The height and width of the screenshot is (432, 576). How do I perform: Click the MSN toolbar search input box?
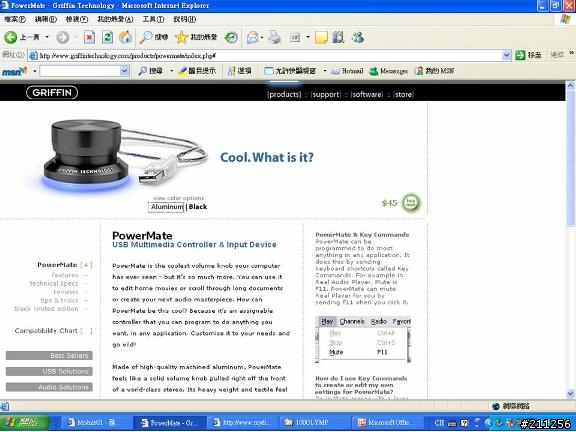click(x=80, y=71)
